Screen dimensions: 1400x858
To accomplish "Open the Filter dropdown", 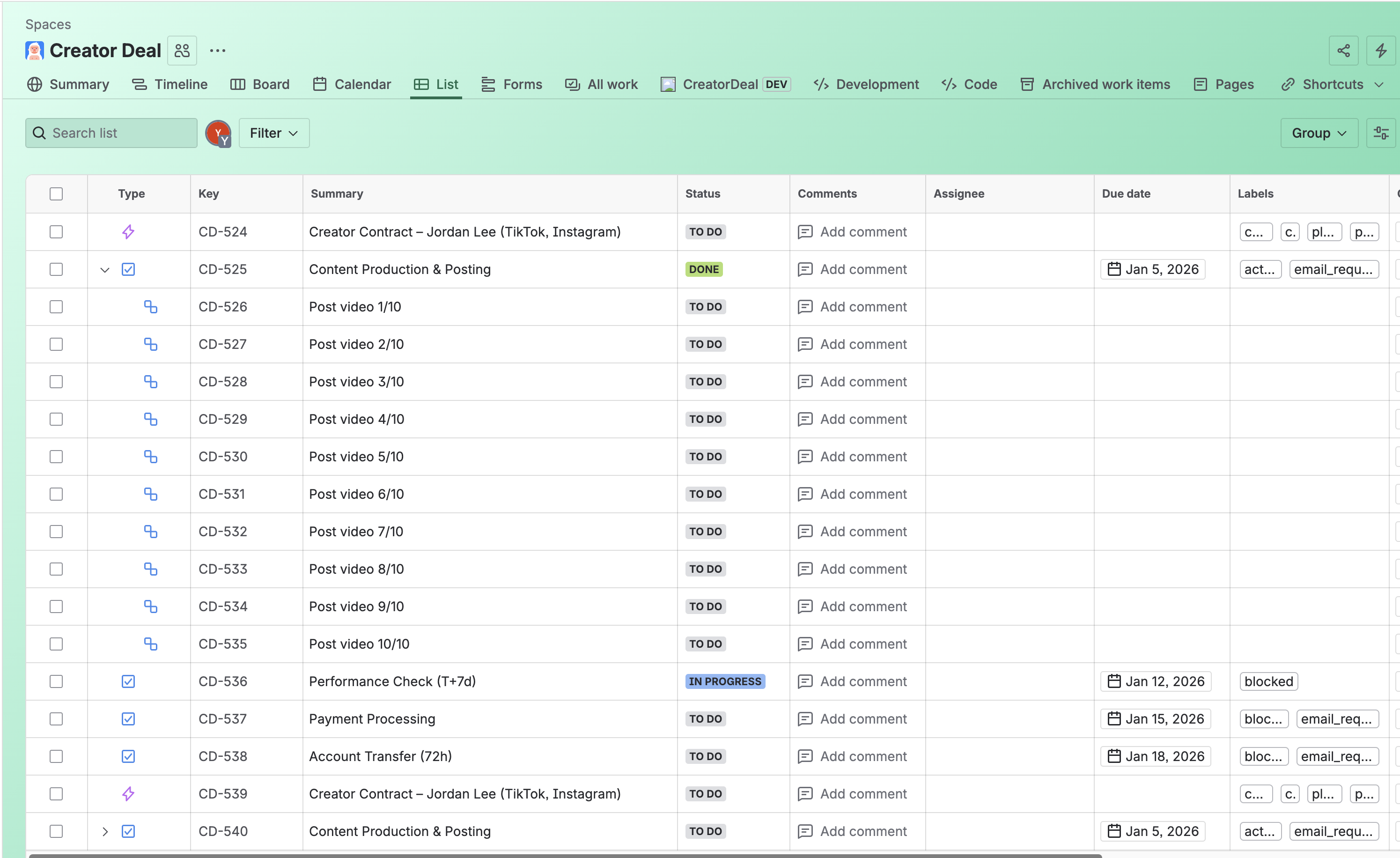I will [274, 133].
